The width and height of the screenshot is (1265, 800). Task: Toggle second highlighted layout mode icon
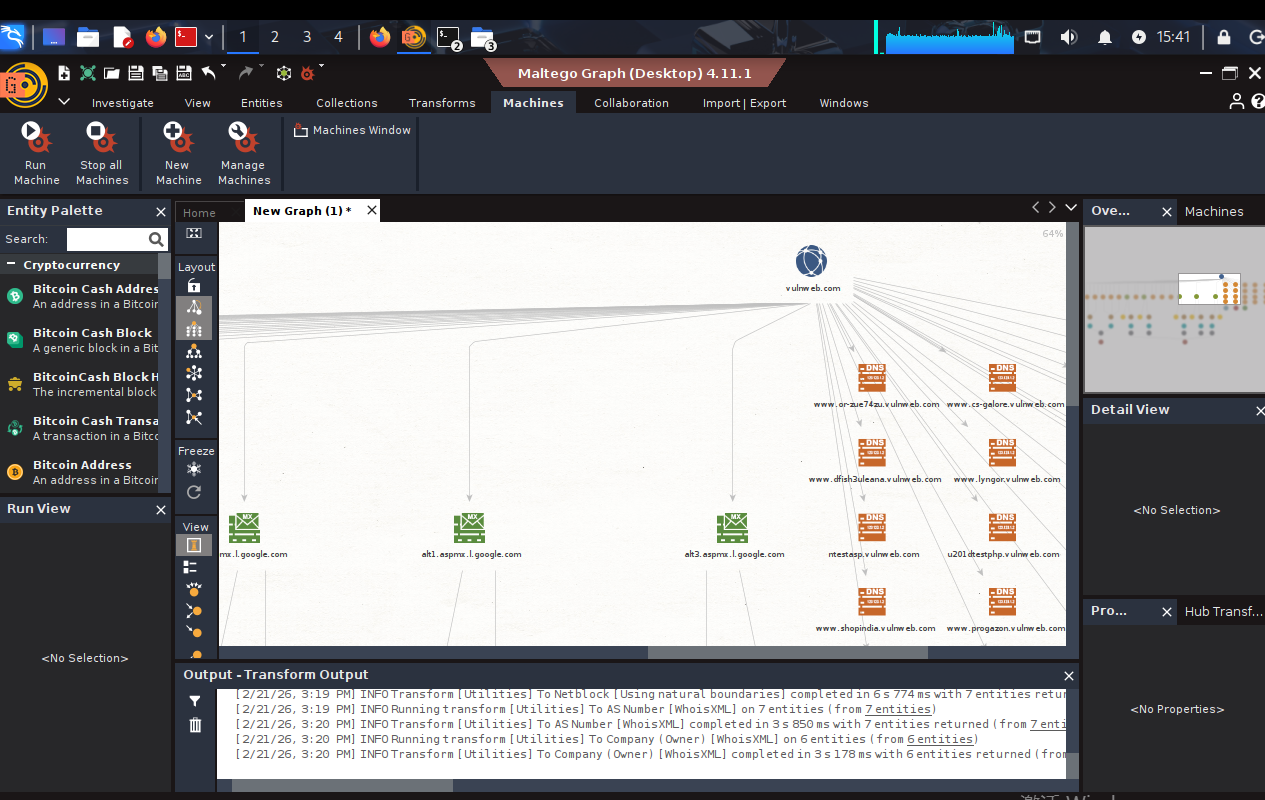click(194, 329)
